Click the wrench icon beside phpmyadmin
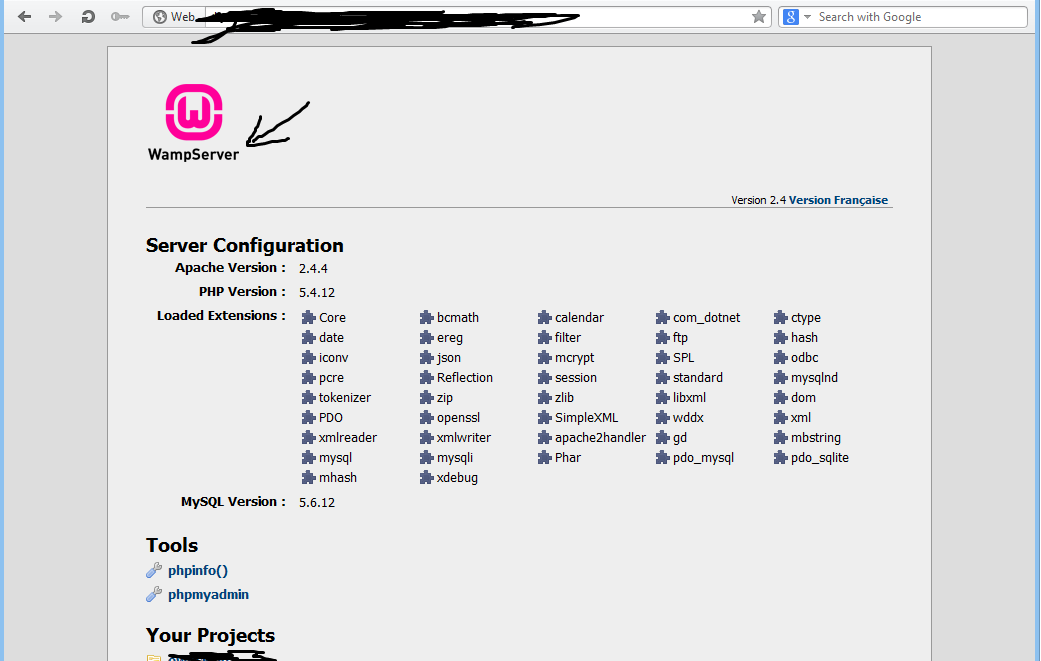 coord(154,595)
